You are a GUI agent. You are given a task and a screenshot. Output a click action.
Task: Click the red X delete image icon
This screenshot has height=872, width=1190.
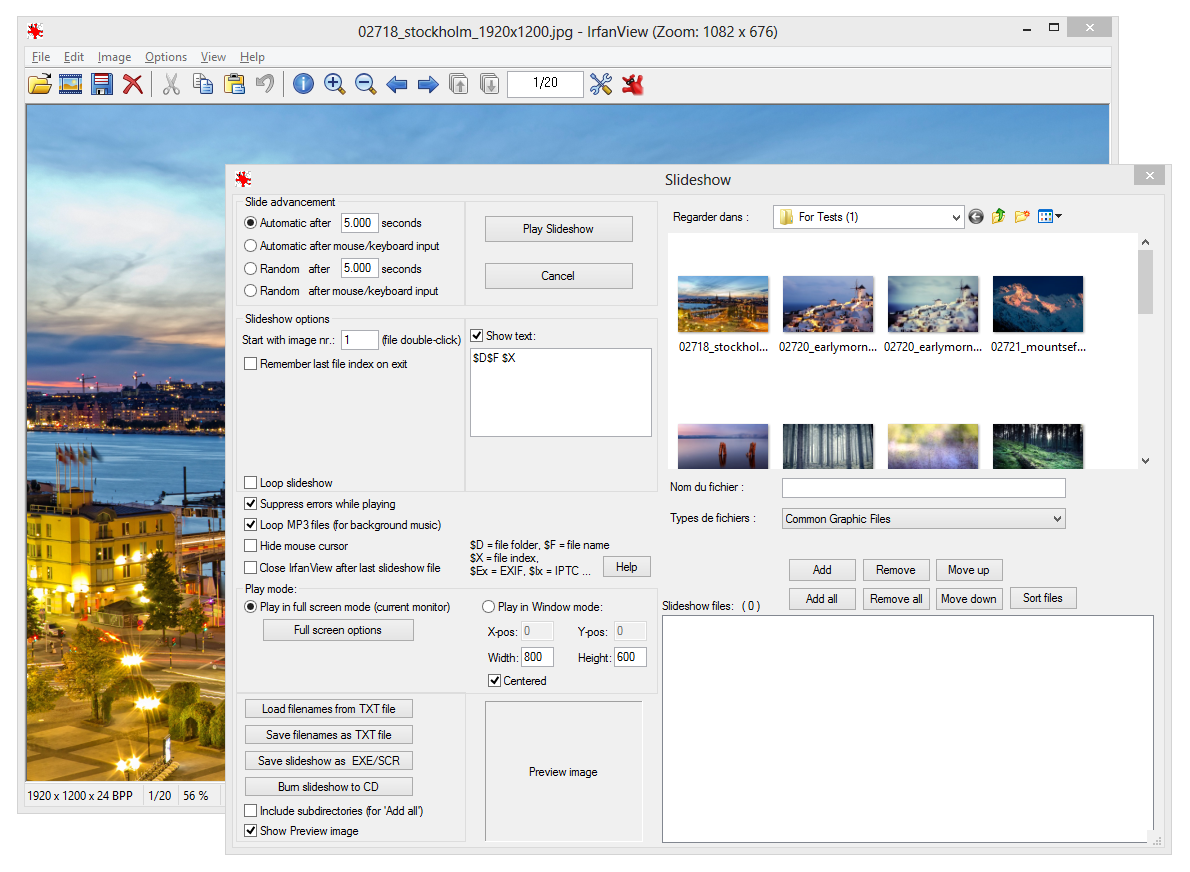click(133, 84)
